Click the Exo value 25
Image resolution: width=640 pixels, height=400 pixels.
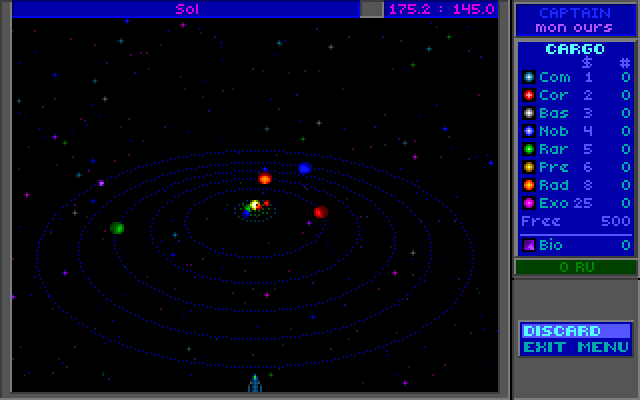coord(583,203)
